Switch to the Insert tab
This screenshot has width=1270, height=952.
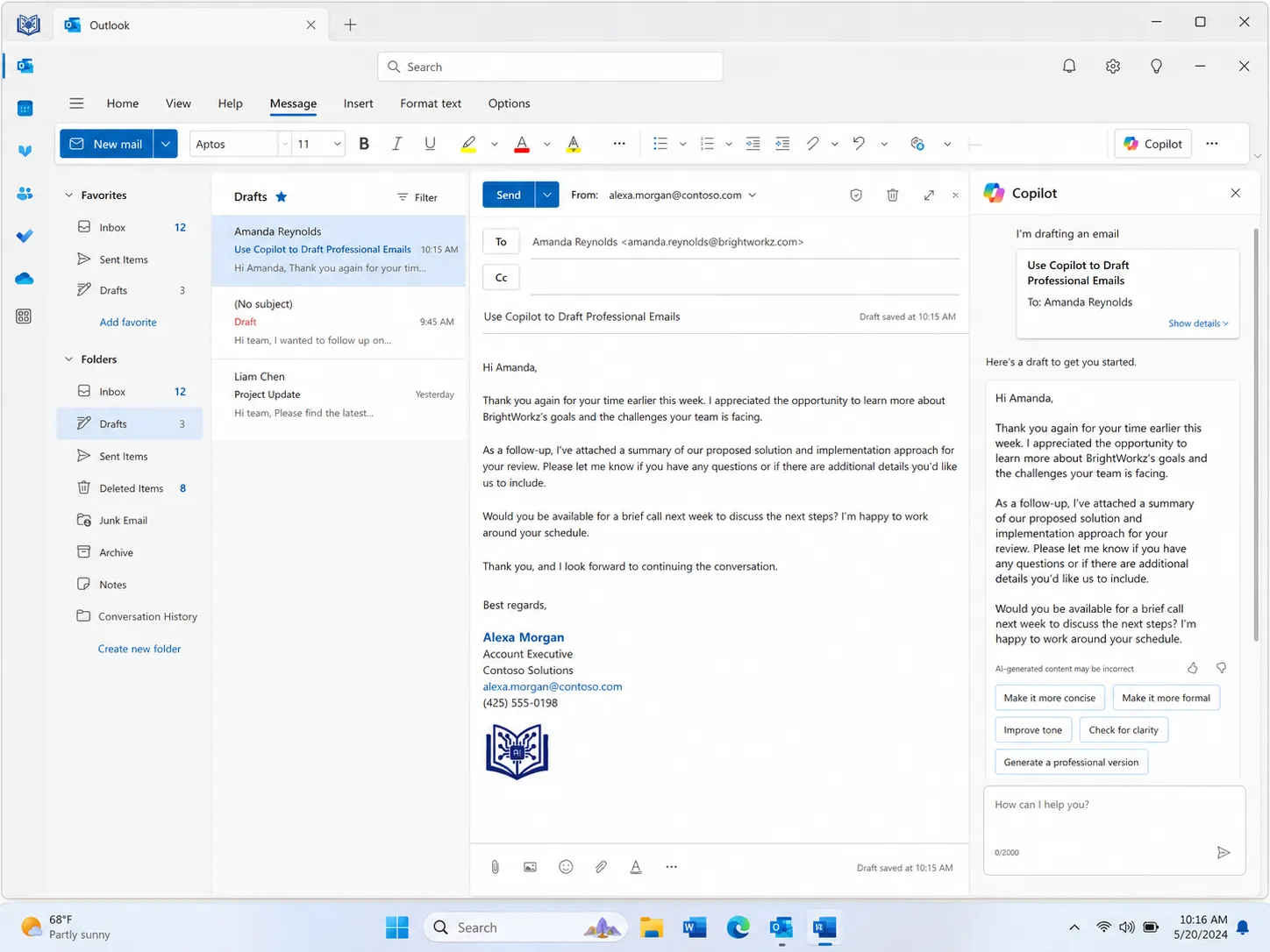[x=358, y=103]
